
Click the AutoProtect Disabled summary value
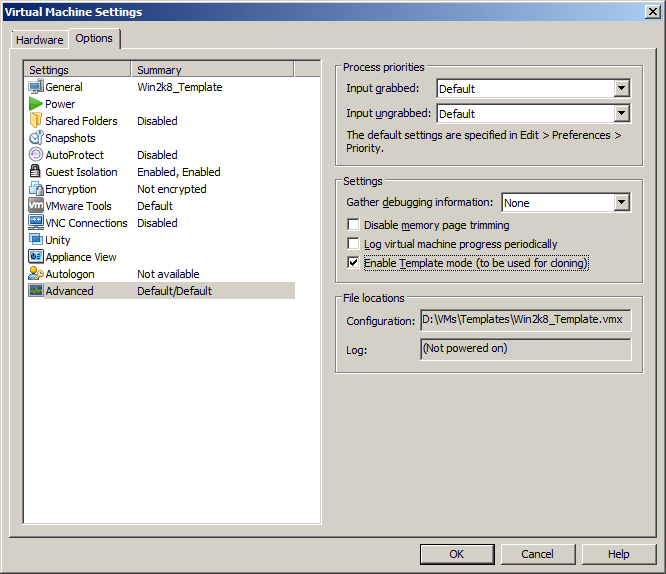157,155
